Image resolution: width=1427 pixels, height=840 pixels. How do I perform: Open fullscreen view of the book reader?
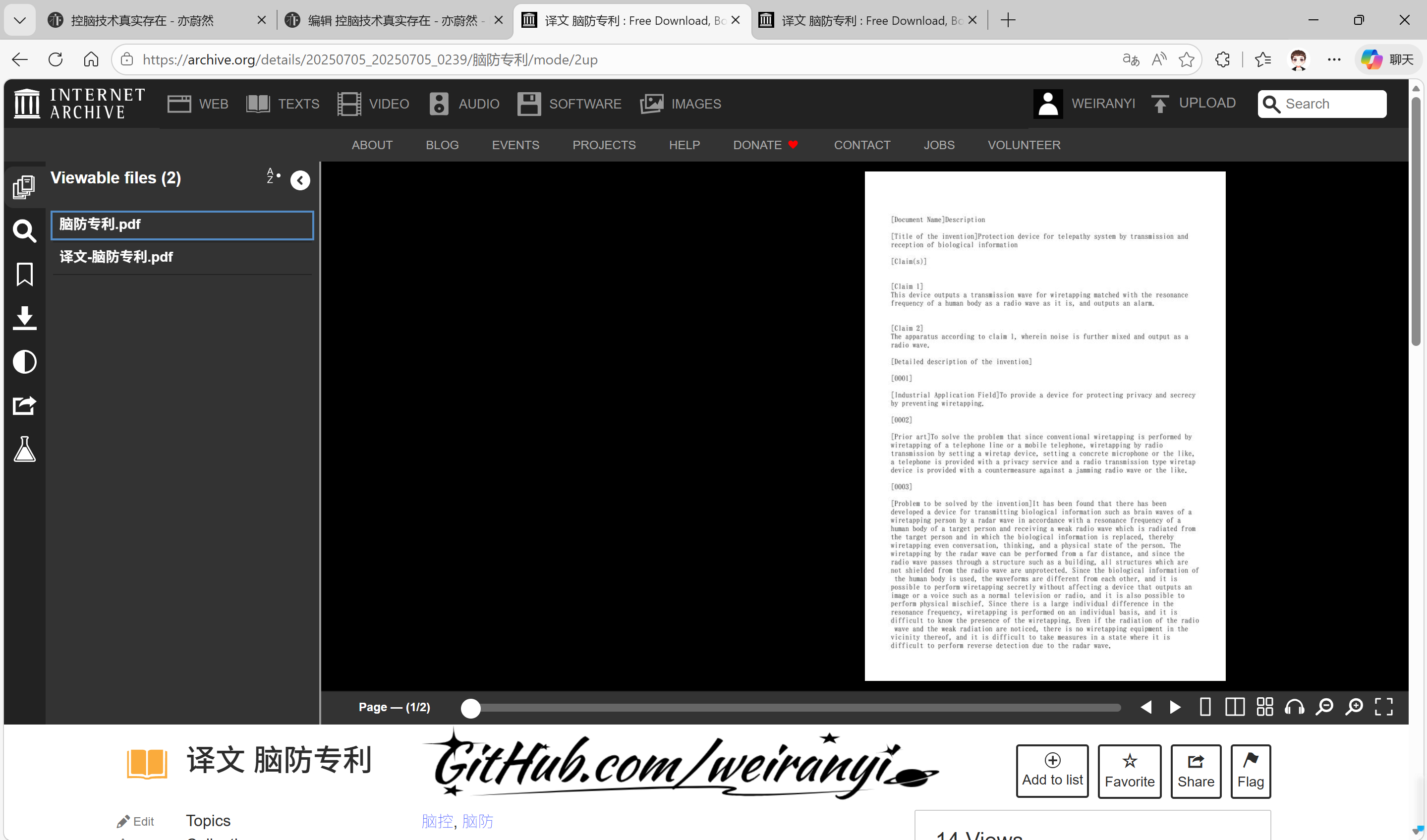pyautogui.click(x=1383, y=707)
